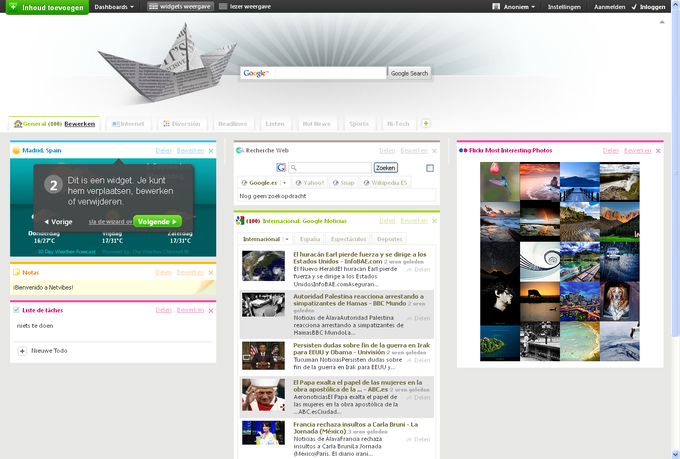The width and height of the screenshot is (680, 459).
Task: Switch to lezer weergave view
Action: (245, 7)
